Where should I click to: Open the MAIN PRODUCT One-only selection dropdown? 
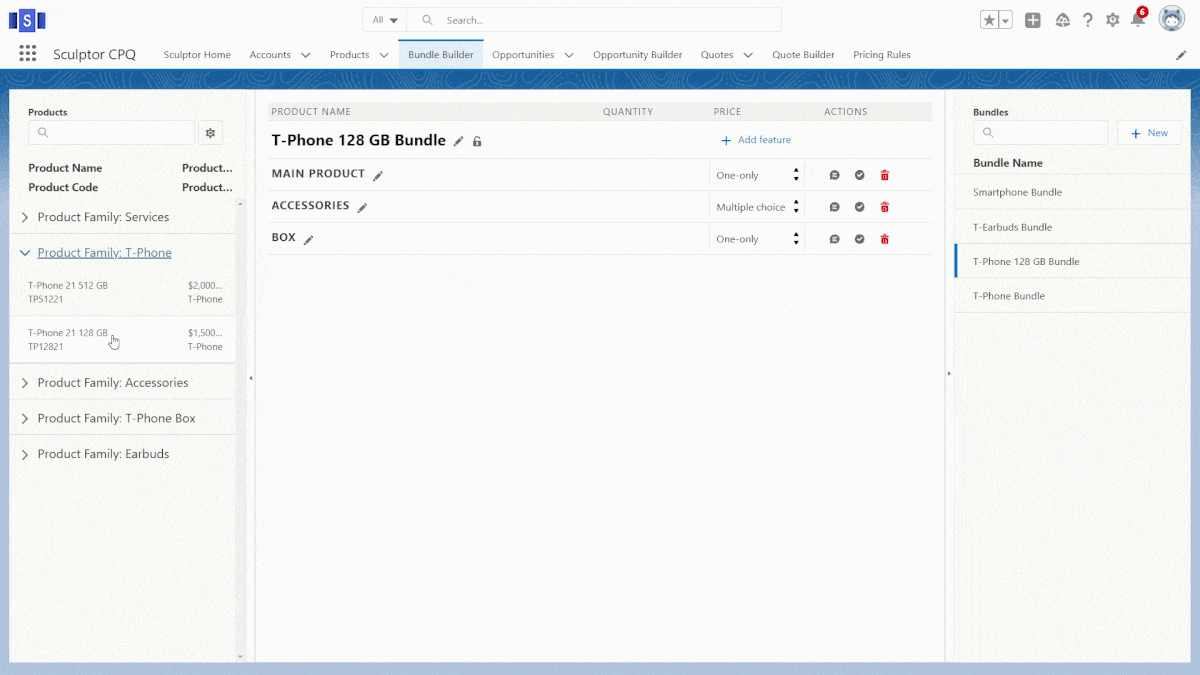click(757, 175)
